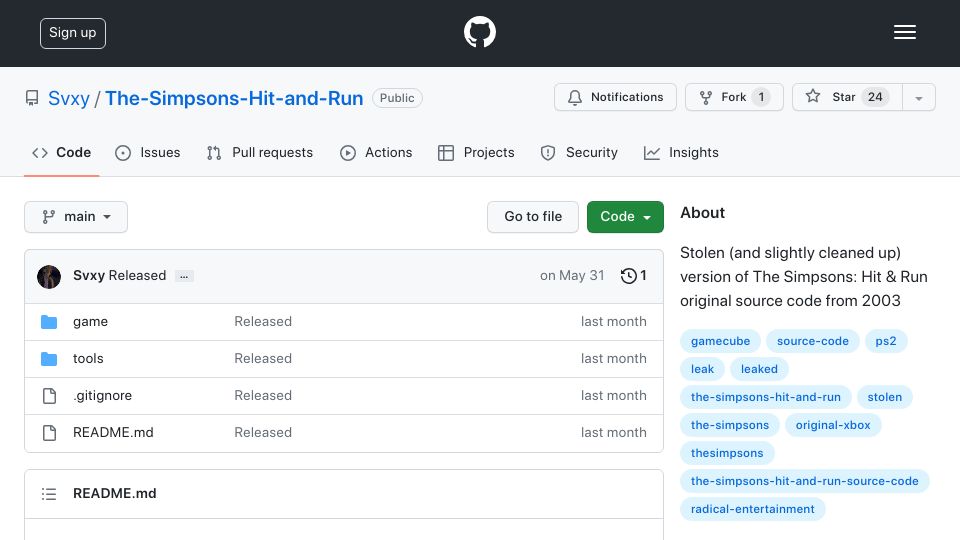This screenshot has width=960, height=540.
Task: Click Released message in tools row
Action: point(263,358)
